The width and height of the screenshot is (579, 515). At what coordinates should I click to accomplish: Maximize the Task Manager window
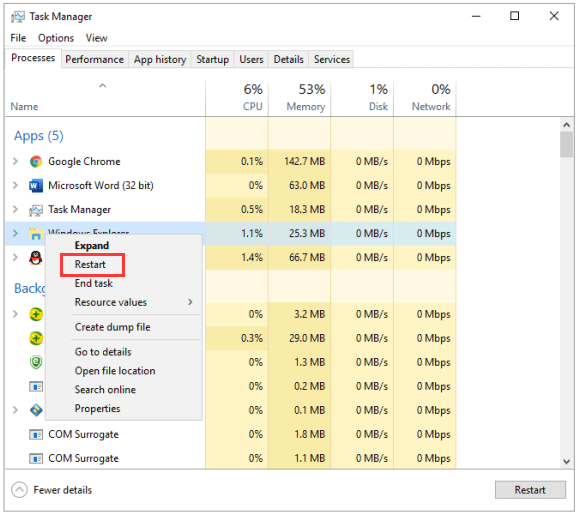[x=514, y=16]
